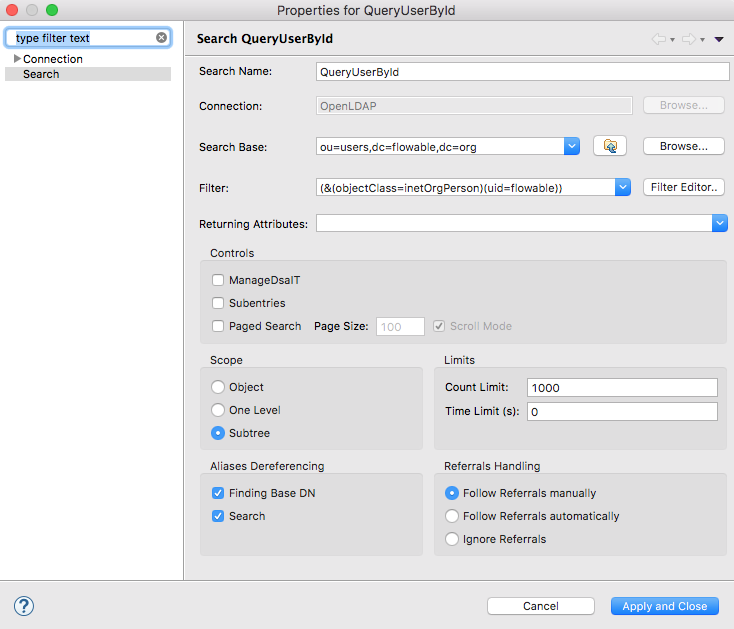Clear the filter text with the X icon
The height and width of the screenshot is (629, 734).
point(161,38)
